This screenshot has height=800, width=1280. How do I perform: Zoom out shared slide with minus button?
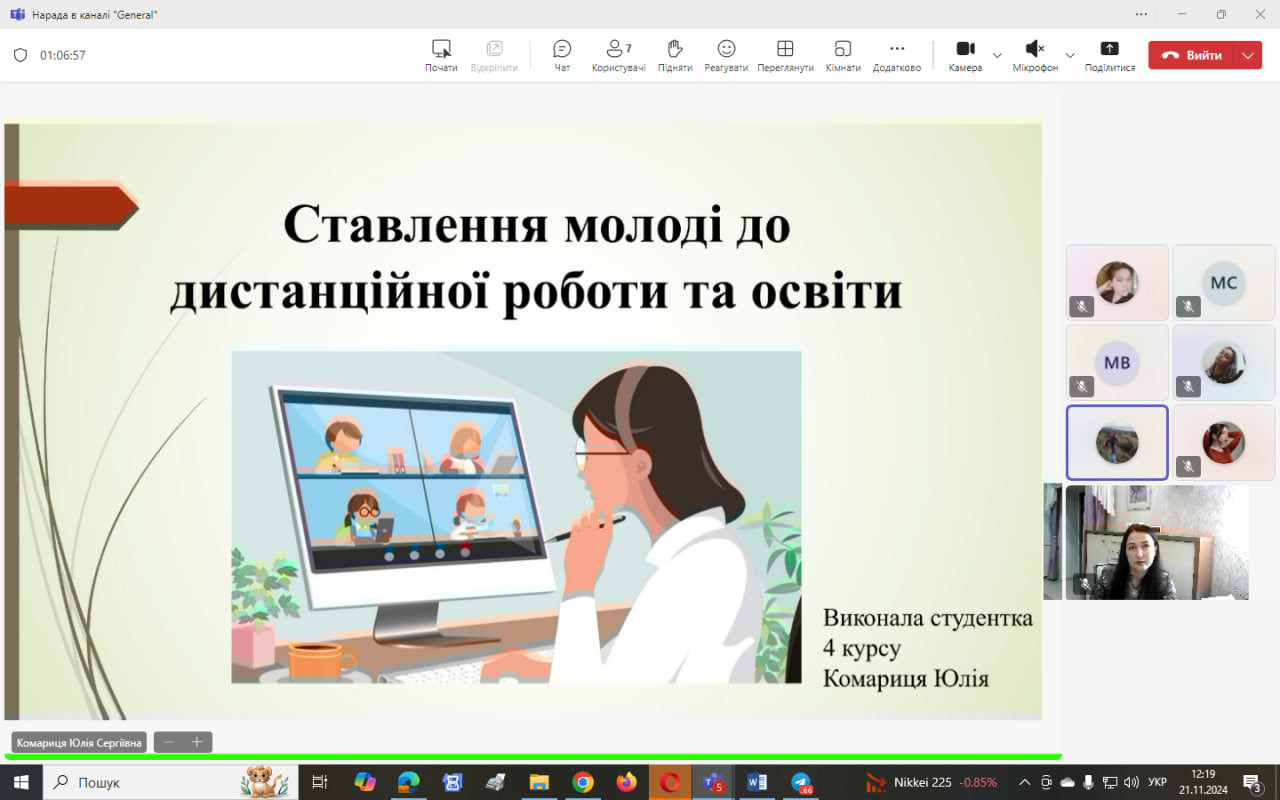(x=169, y=742)
